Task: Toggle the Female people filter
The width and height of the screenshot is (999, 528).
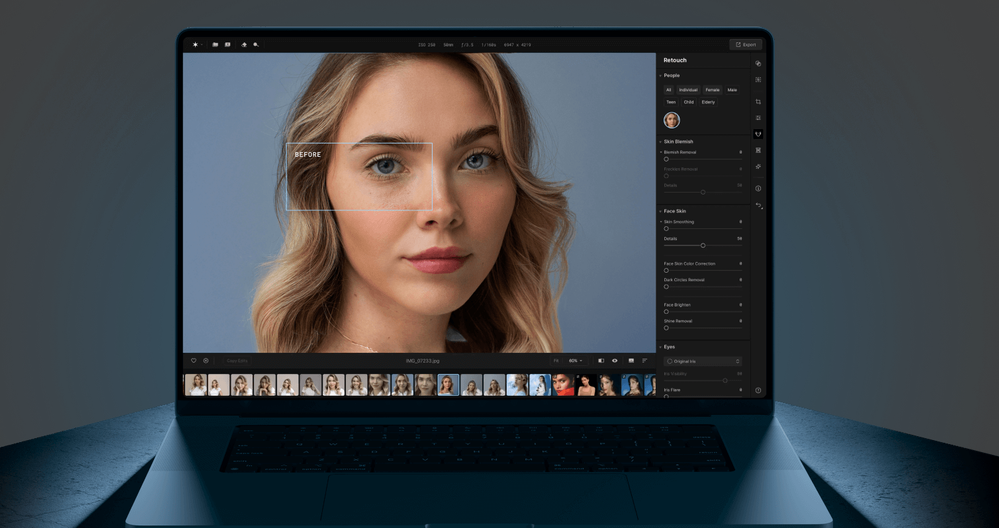Action: pyautogui.click(x=712, y=90)
